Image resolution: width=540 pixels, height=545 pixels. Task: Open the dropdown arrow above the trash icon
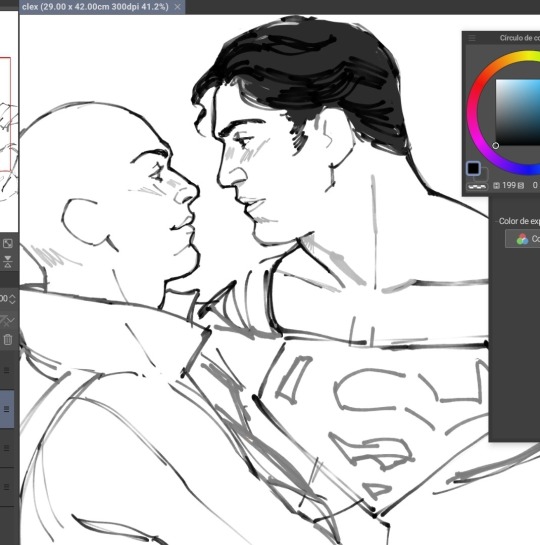pyautogui.click(x=11, y=320)
